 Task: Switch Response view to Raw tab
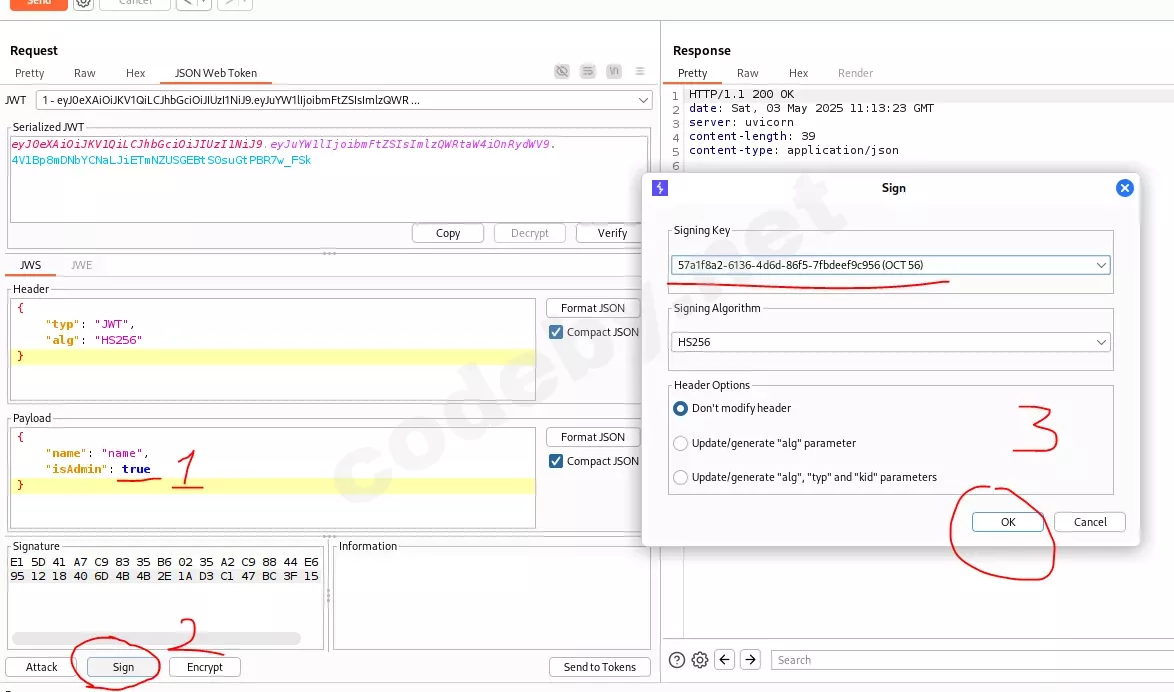[747, 73]
